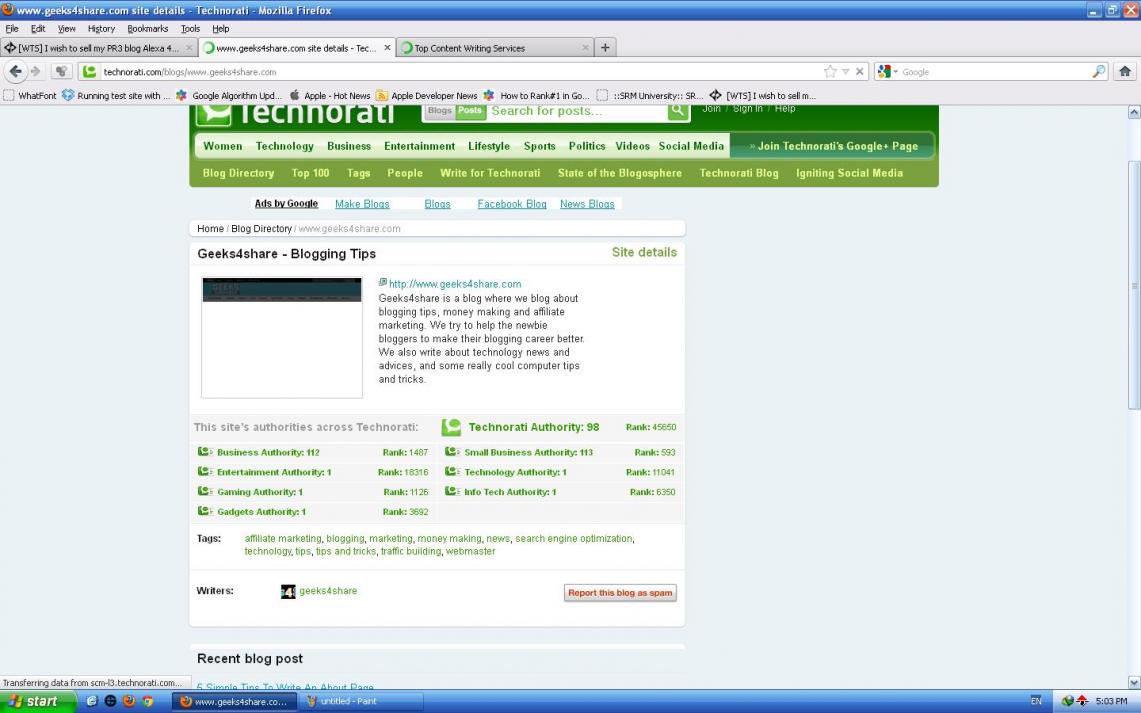Click the Internet Explorer quick launch icon
Viewport: 1141px width, 713px height.
coord(92,701)
